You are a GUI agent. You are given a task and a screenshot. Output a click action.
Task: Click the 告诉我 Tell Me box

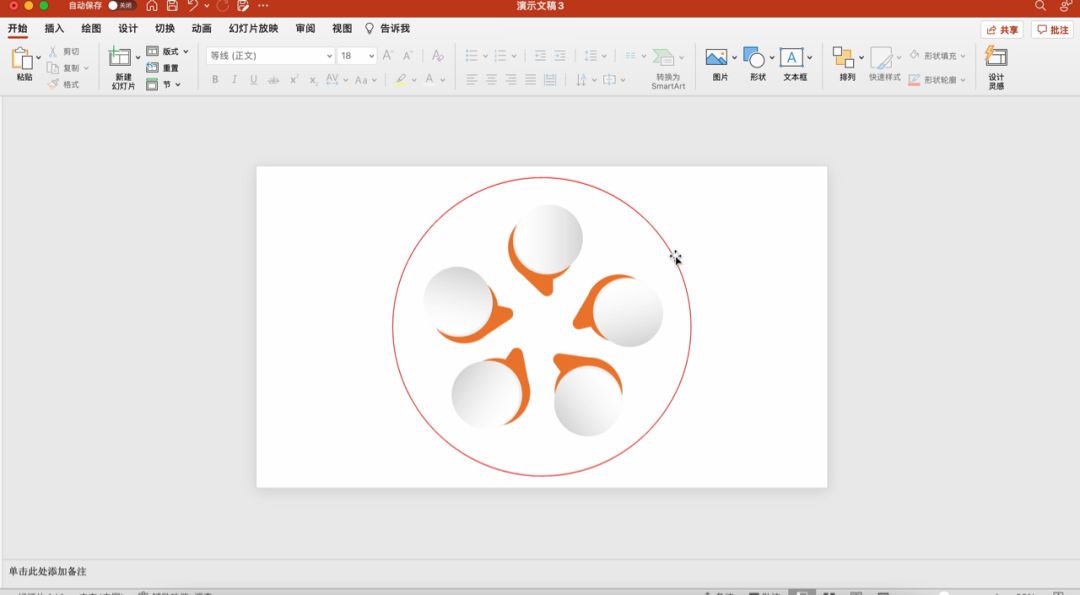[x=388, y=28]
